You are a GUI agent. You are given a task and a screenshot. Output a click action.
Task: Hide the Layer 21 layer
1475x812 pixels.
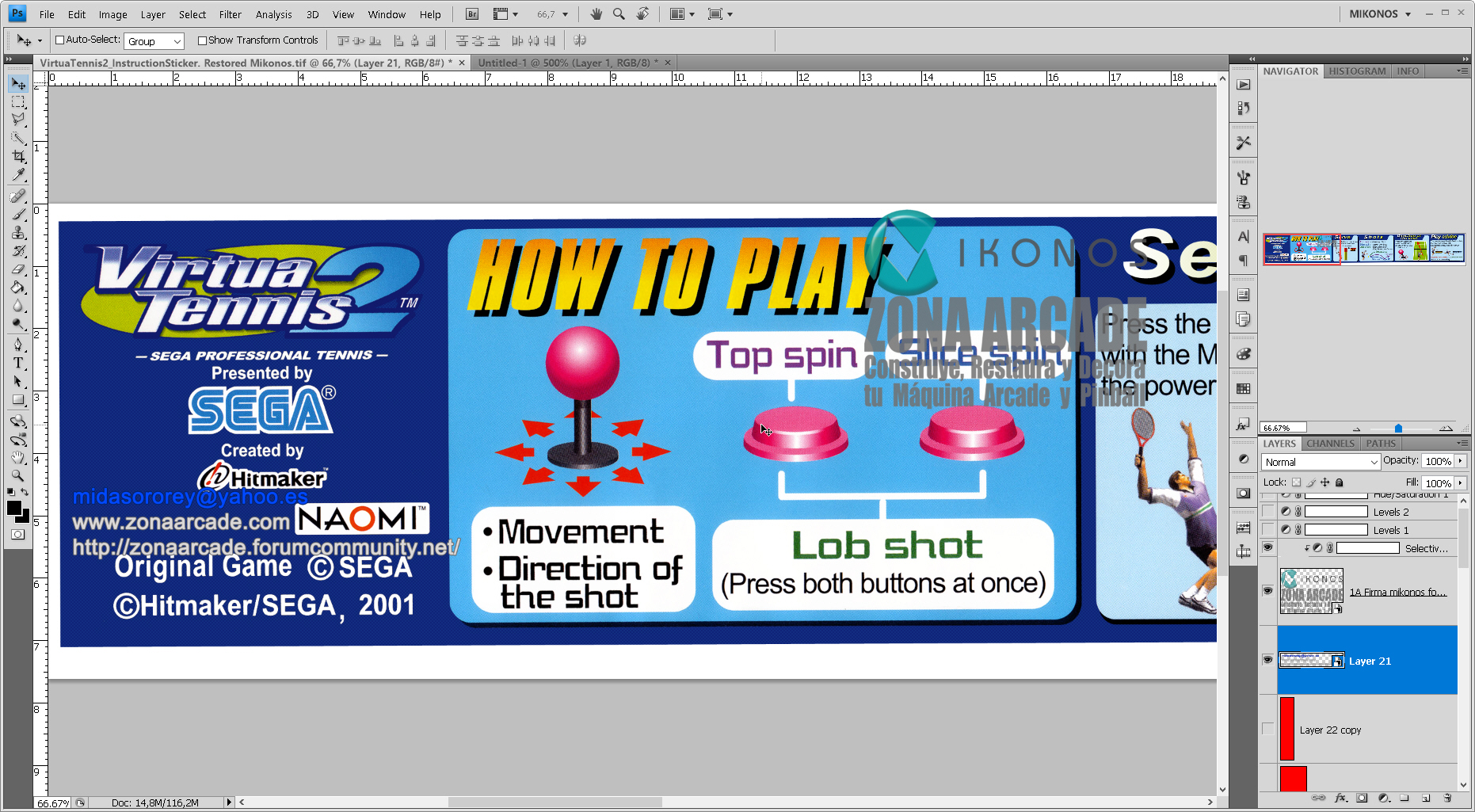coord(1268,660)
